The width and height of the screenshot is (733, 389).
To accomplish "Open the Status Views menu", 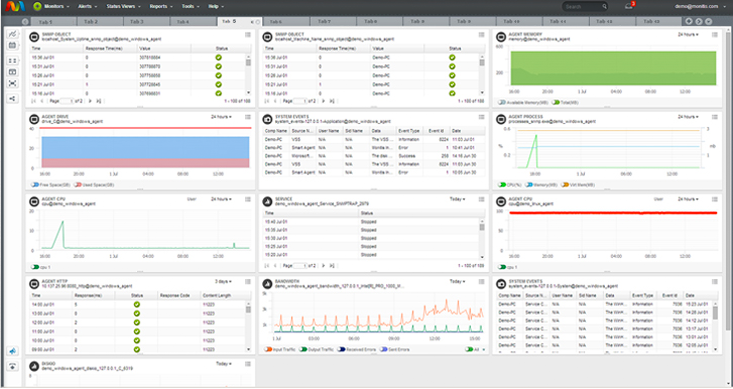I will (x=123, y=7).
